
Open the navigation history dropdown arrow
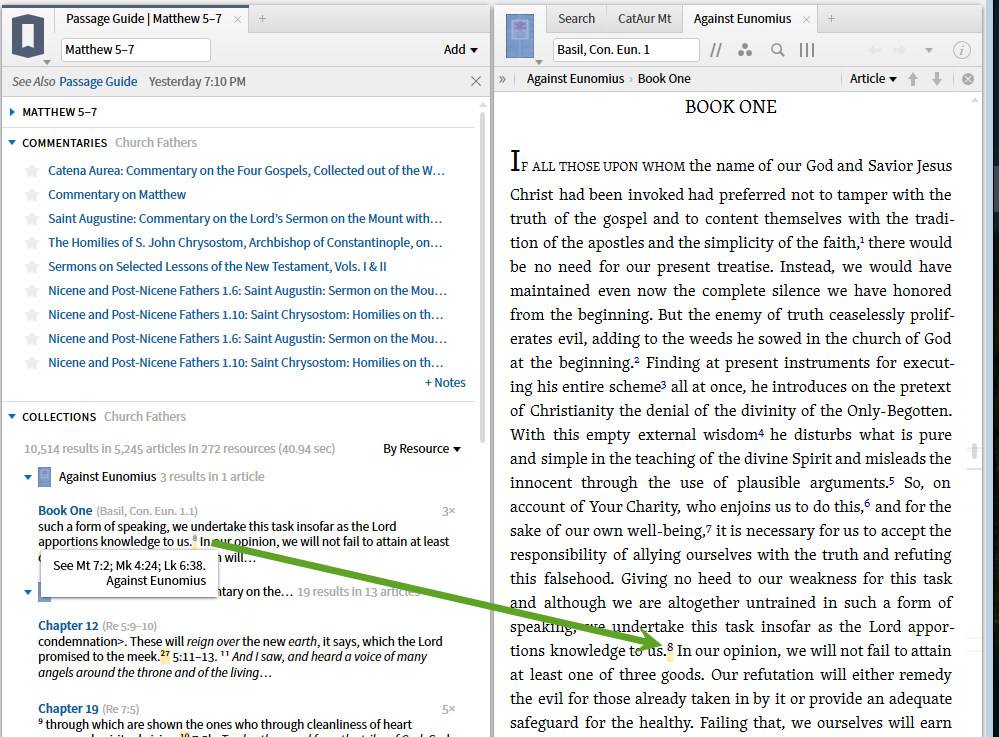pyautogui.click(x=929, y=50)
